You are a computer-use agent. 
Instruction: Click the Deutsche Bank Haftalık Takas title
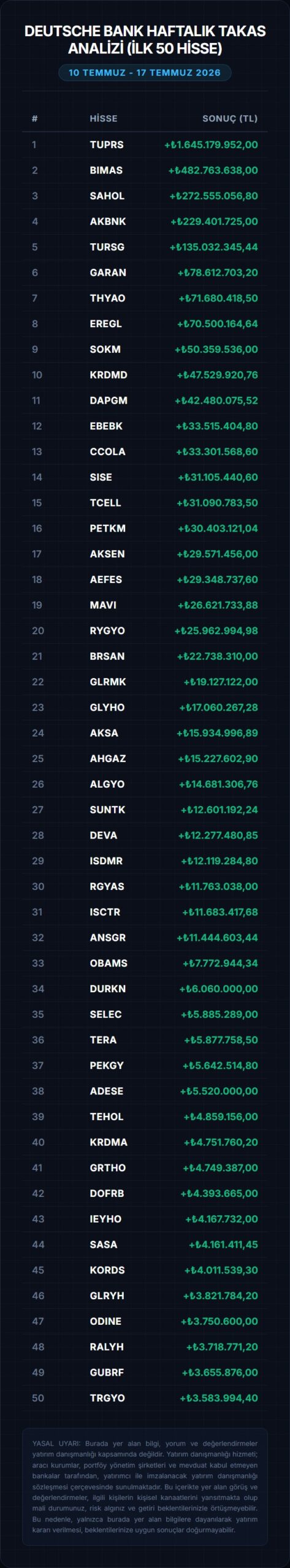point(145,40)
